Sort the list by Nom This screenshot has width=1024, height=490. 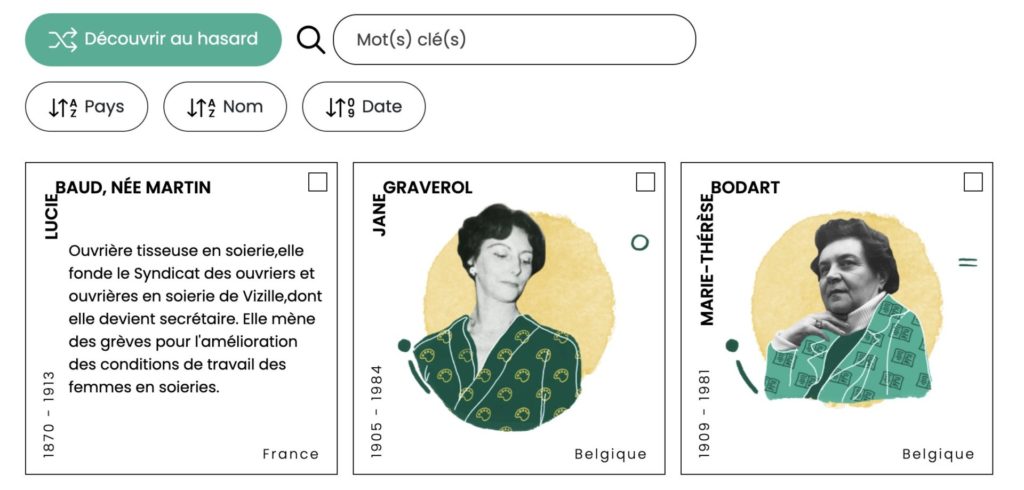click(225, 107)
